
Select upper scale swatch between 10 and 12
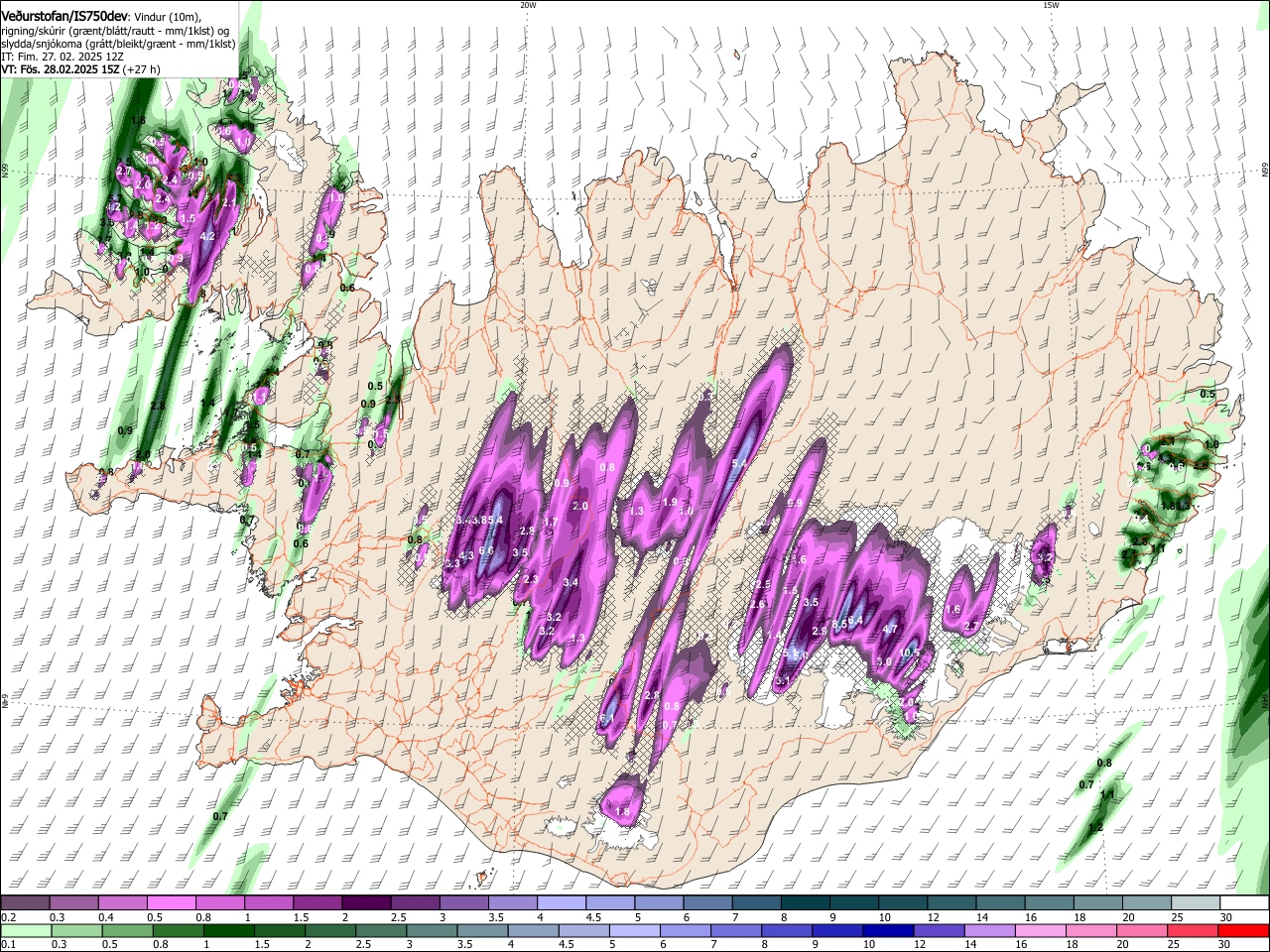coord(903,902)
